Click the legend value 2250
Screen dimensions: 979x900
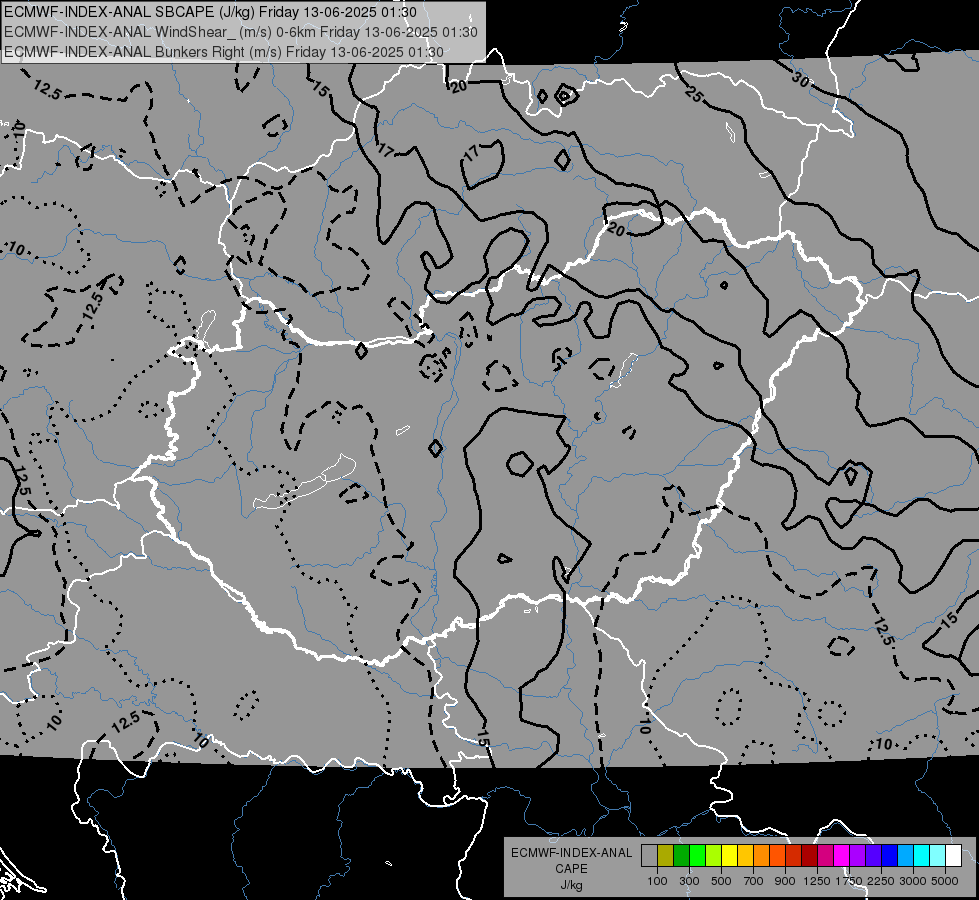coord(882,881)
